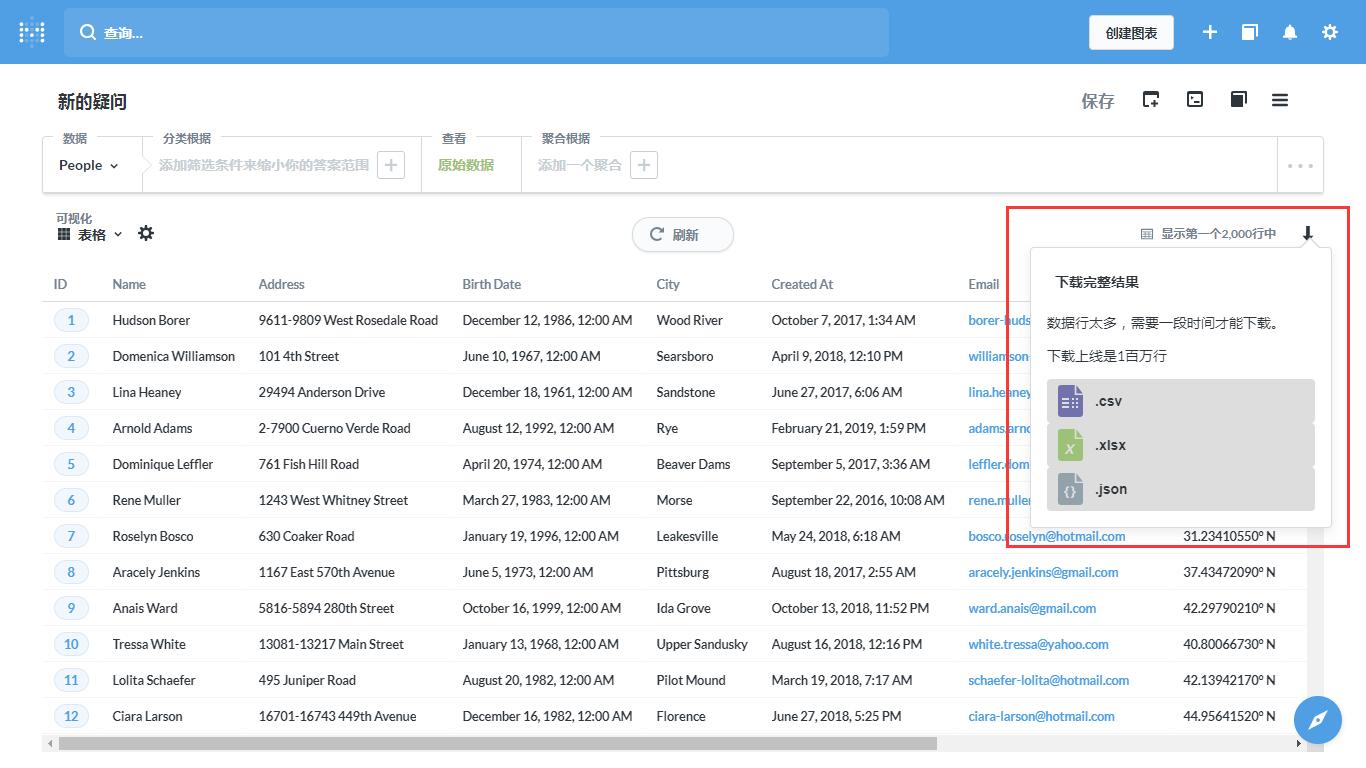The height and width of the screenshot is (768, 1366).
Task: Click the 创建图表 button
Action: click(x=1131, y=33)
